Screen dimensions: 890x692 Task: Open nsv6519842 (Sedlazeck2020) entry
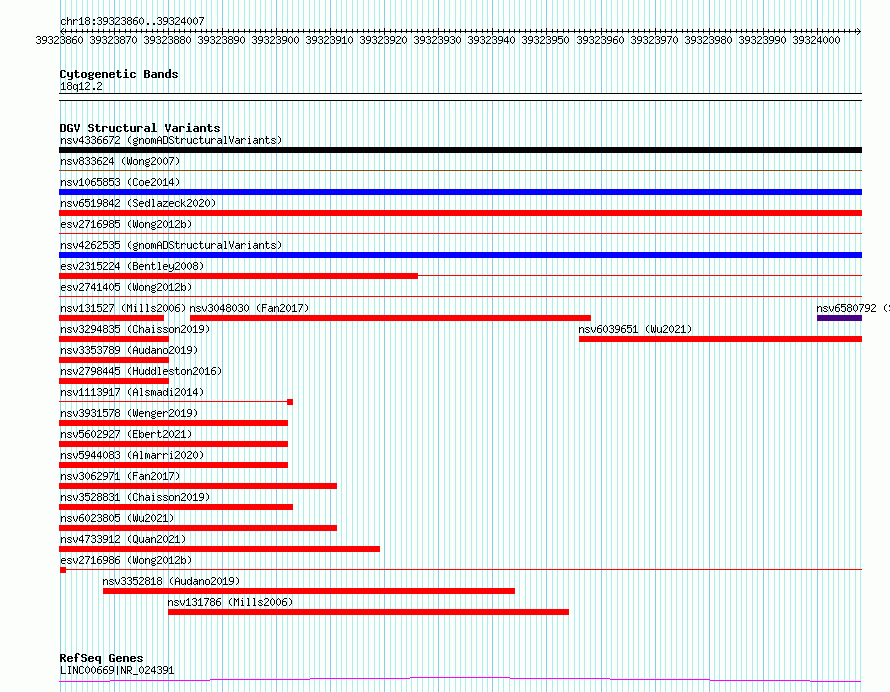click(x=138, y=203)
